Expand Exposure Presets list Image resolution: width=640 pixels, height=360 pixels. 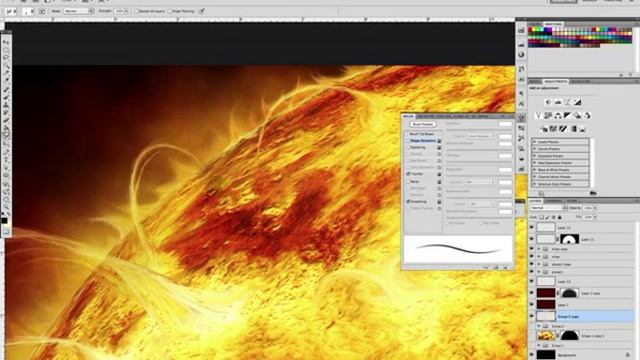pos(534,156)
